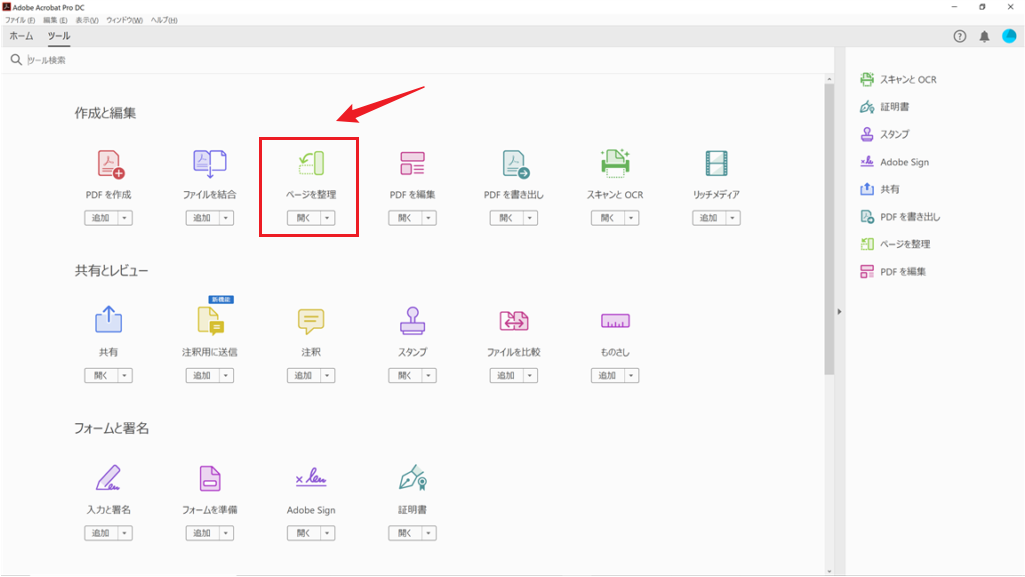Open the help question mark icon

pos(960,37)
